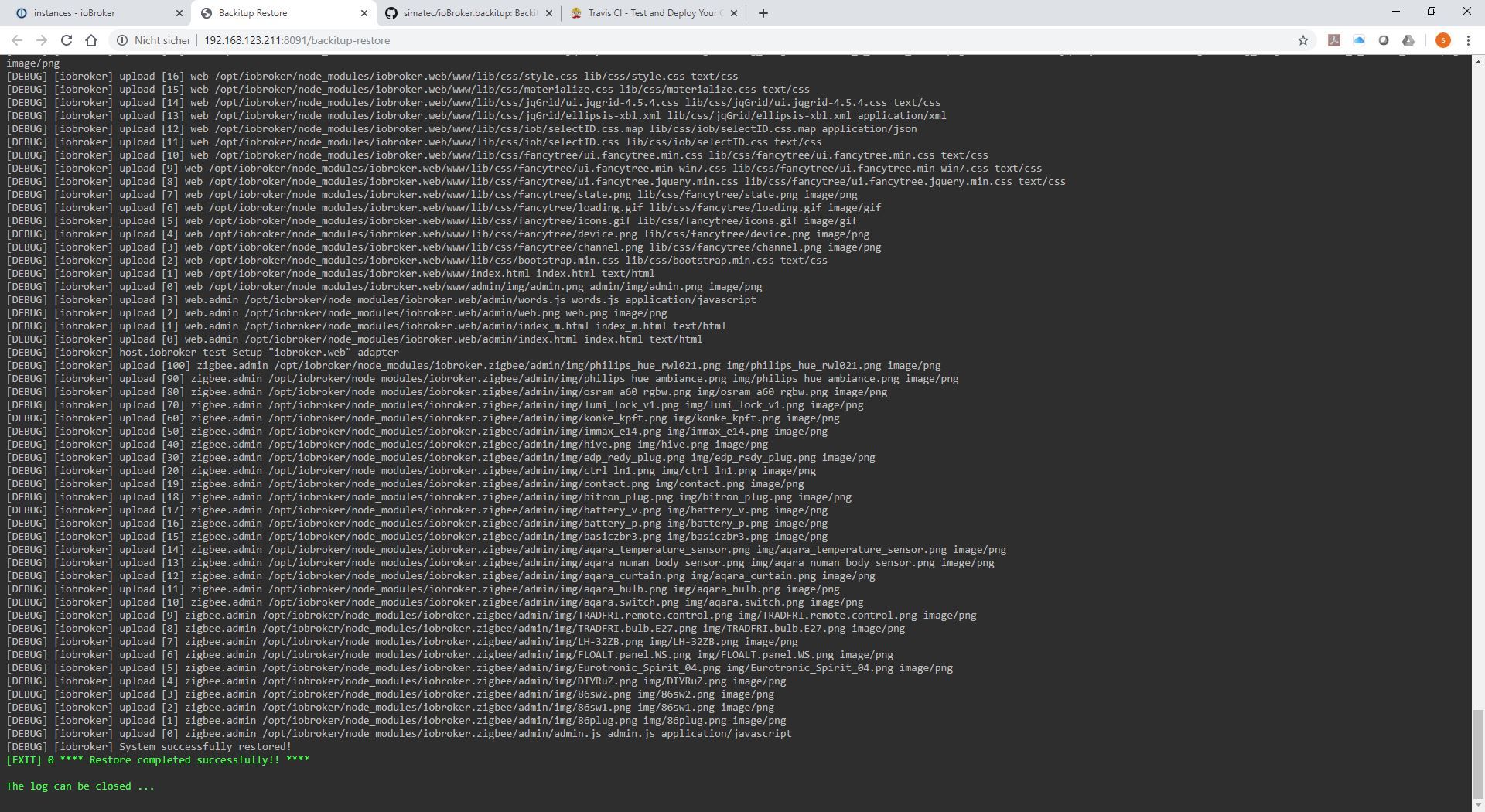Viewport: 1485px width, 812px height.
Task: Click the upload [1] 86plug.png line
Action: [x=396, y=720]
